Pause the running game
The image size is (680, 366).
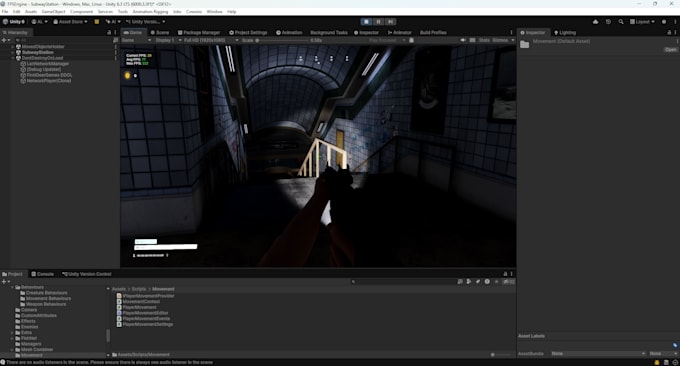click(378, 21)
